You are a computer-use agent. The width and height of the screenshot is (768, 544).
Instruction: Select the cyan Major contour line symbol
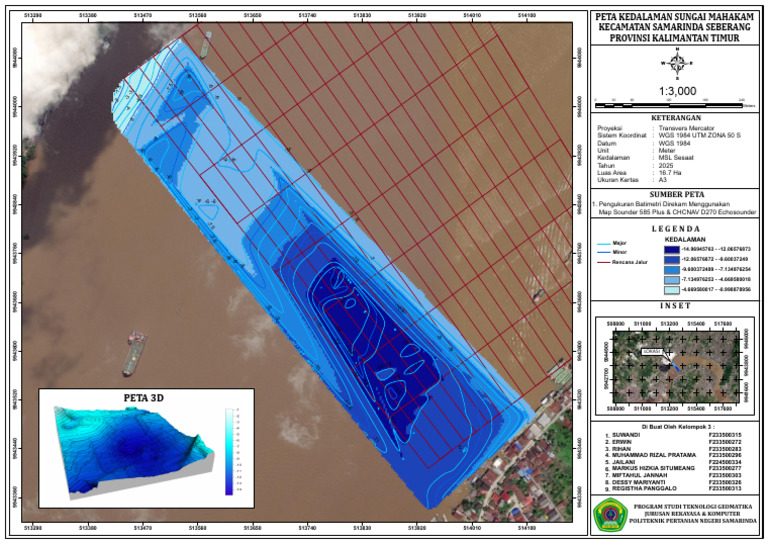pyautogui.click(x=603, y=243)
